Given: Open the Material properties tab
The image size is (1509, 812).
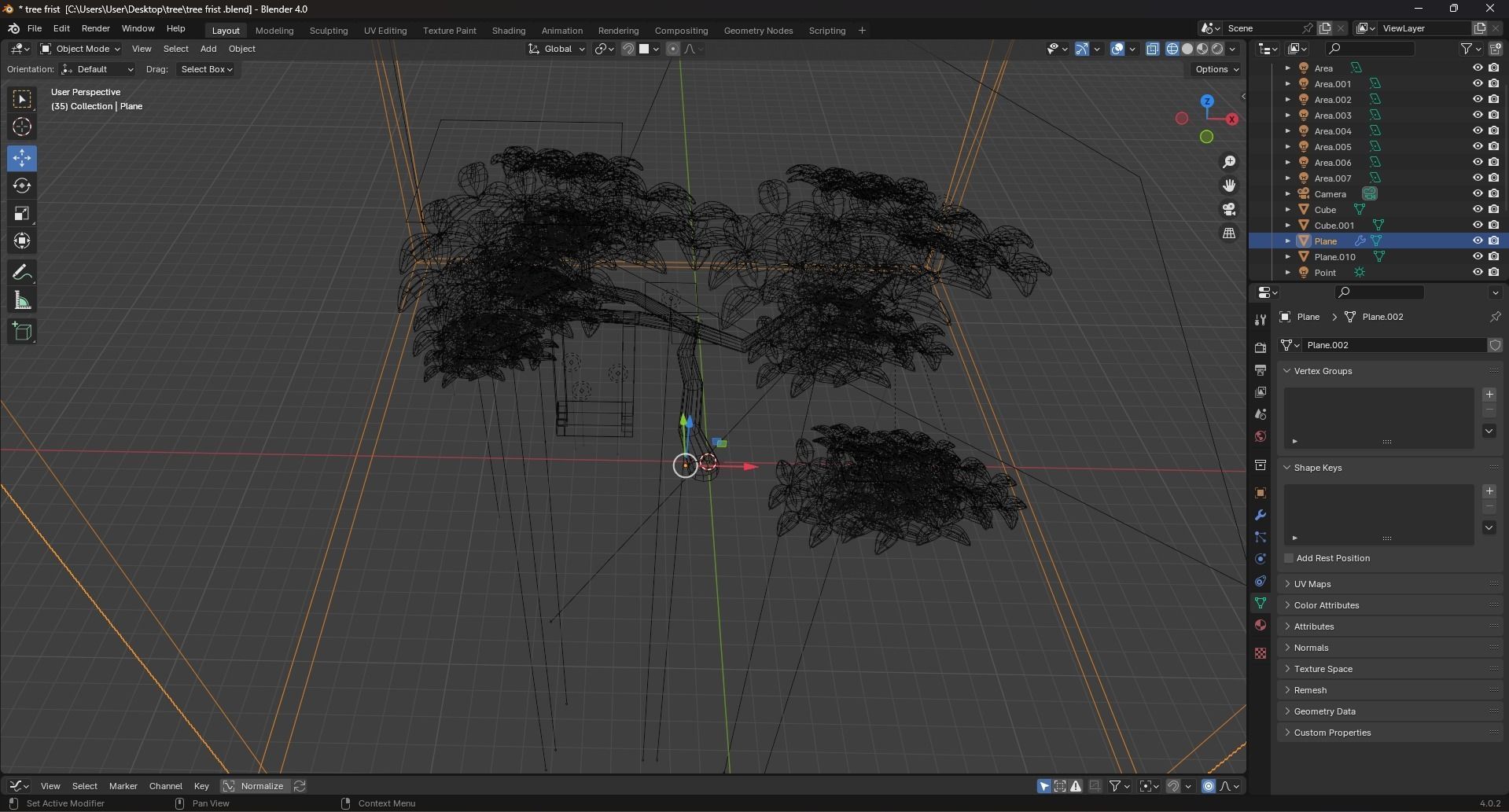Looking at the screenshot, I should coord(1261,625).
